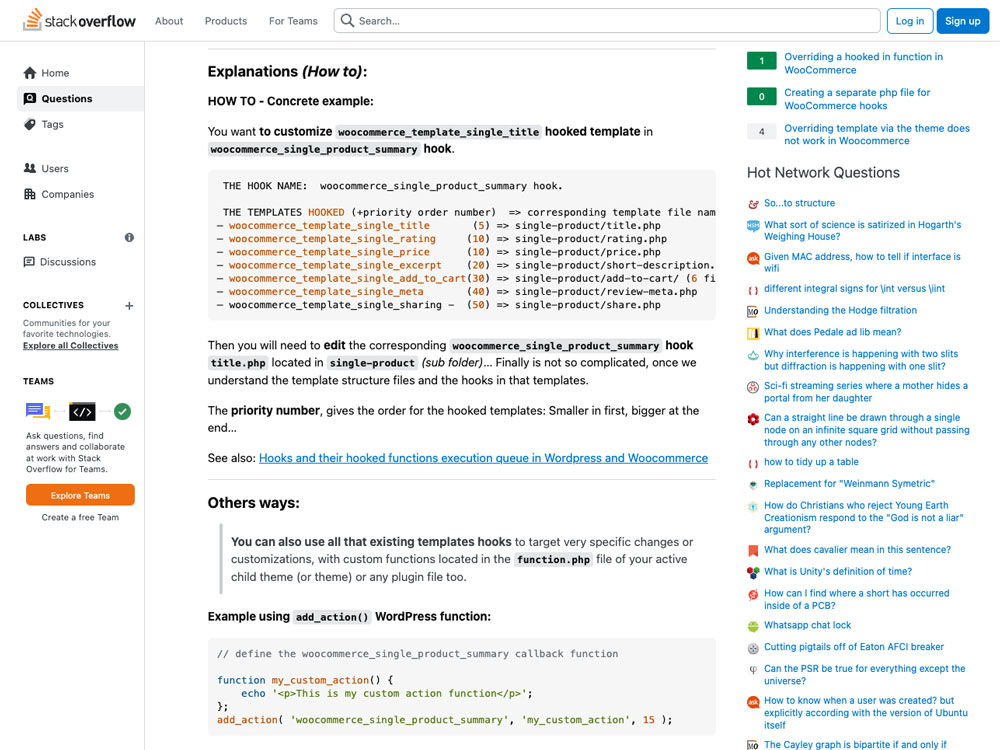Click the icon beside Hogarth's Weighing House question
1000x750 pixels.
point(753,226)
